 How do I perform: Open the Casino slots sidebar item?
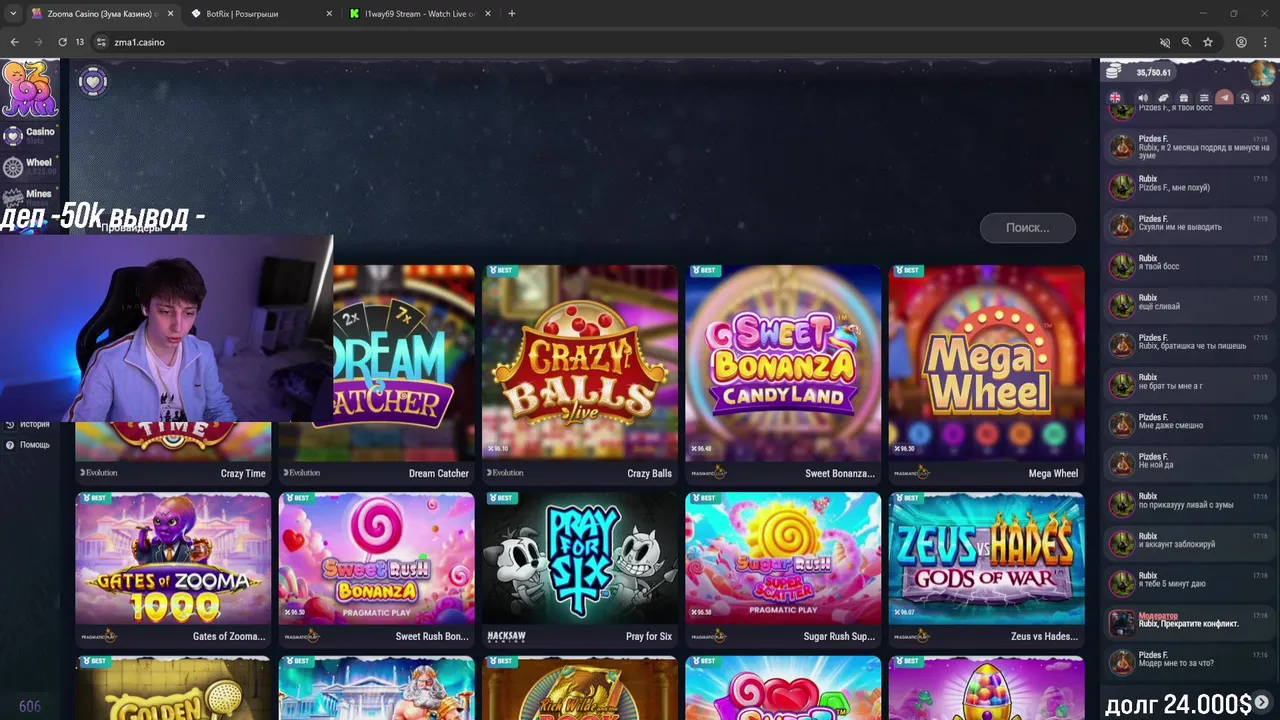click(x=29, y=135)
